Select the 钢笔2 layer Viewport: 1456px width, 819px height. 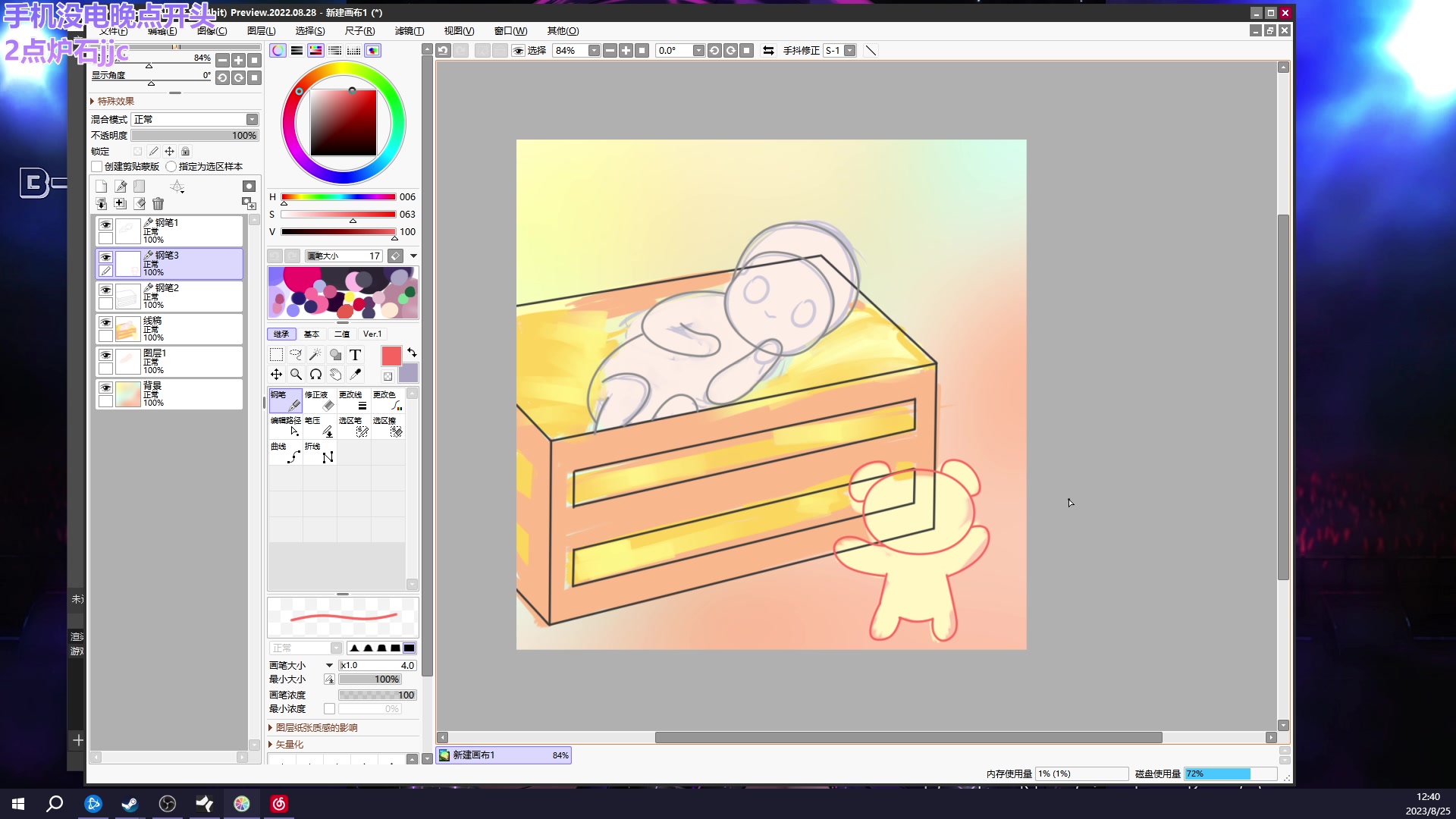click(x=182, y=296)
